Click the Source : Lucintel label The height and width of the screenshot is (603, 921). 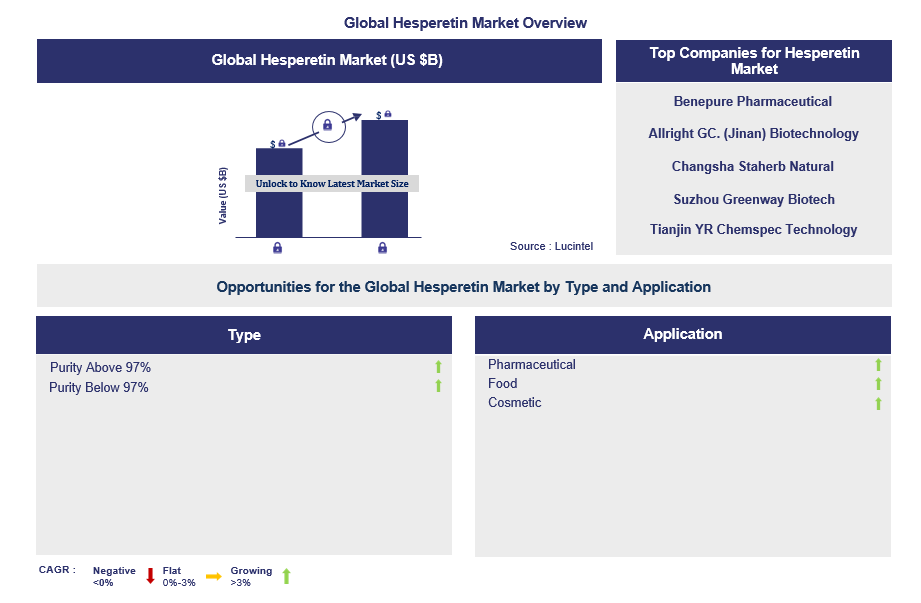(x=551, y=246)
